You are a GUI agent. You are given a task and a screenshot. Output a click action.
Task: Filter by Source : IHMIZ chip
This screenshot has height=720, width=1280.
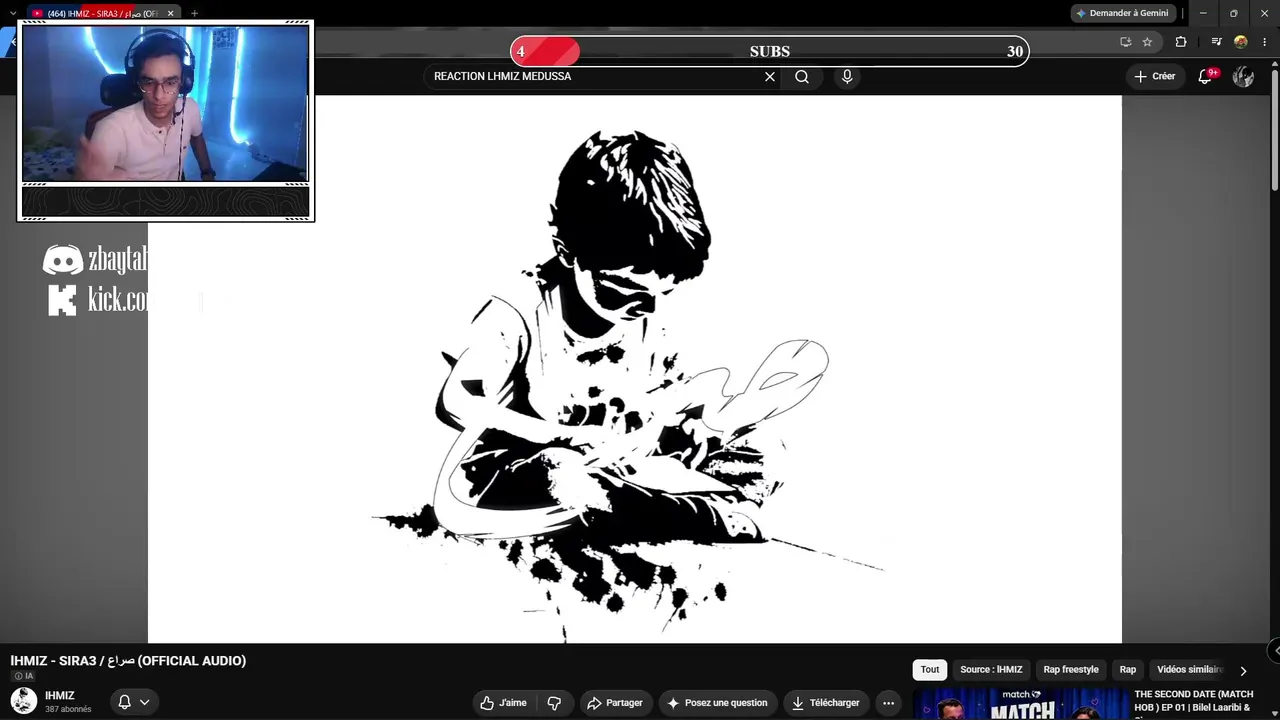point(991,670)
